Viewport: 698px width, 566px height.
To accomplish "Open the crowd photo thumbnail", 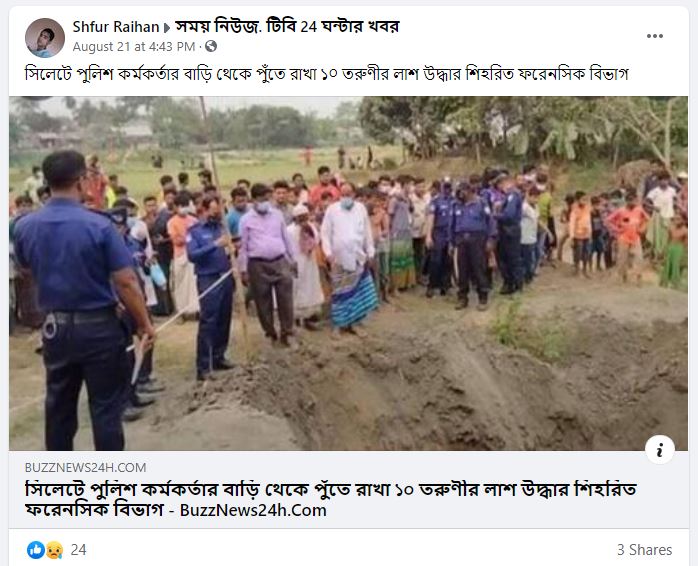I will (x=349, y=273).
